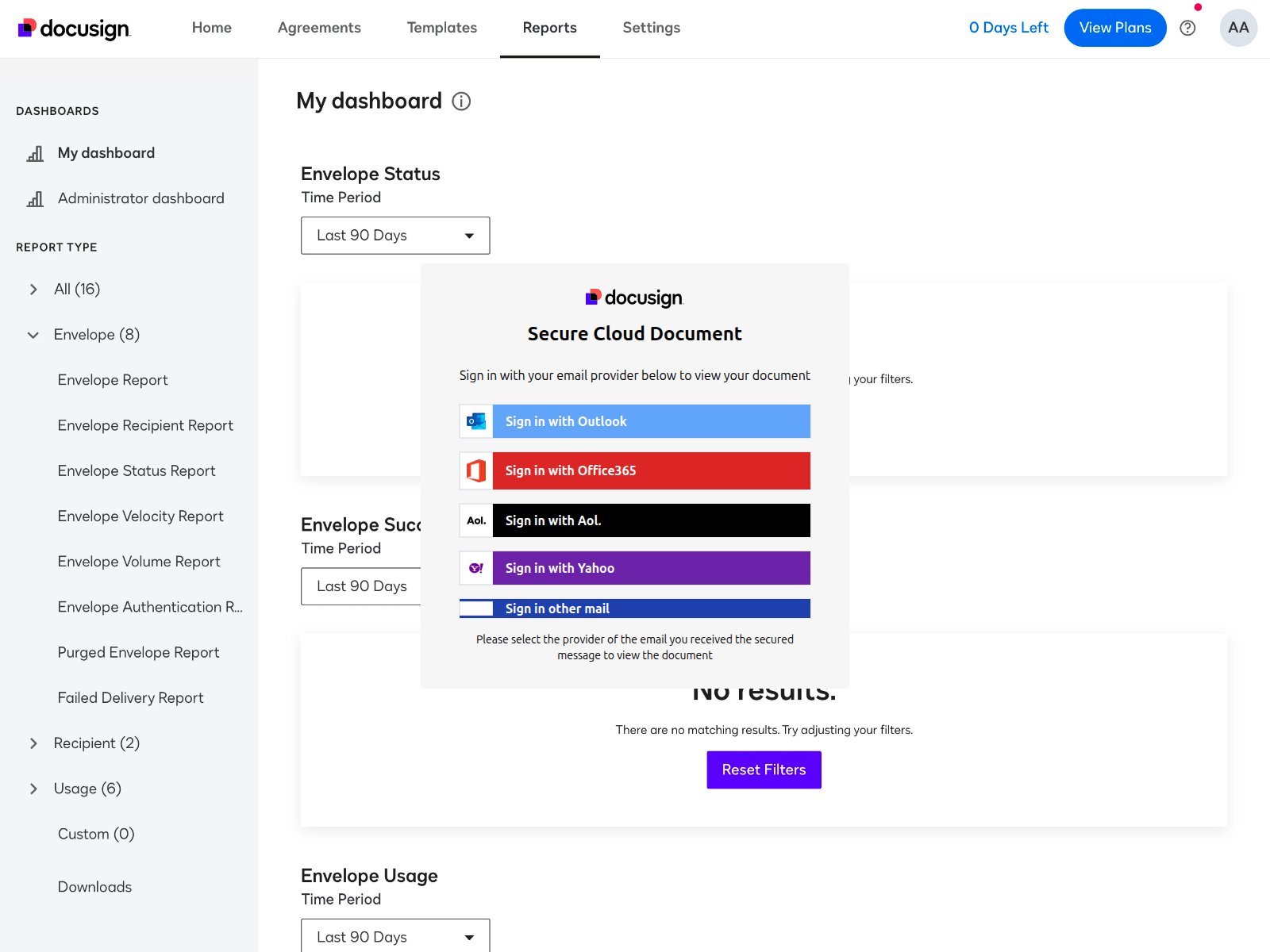1270x952 pixels.
Task: Open Envelope Status Time Period dropdown
Action: pos(395,236)
